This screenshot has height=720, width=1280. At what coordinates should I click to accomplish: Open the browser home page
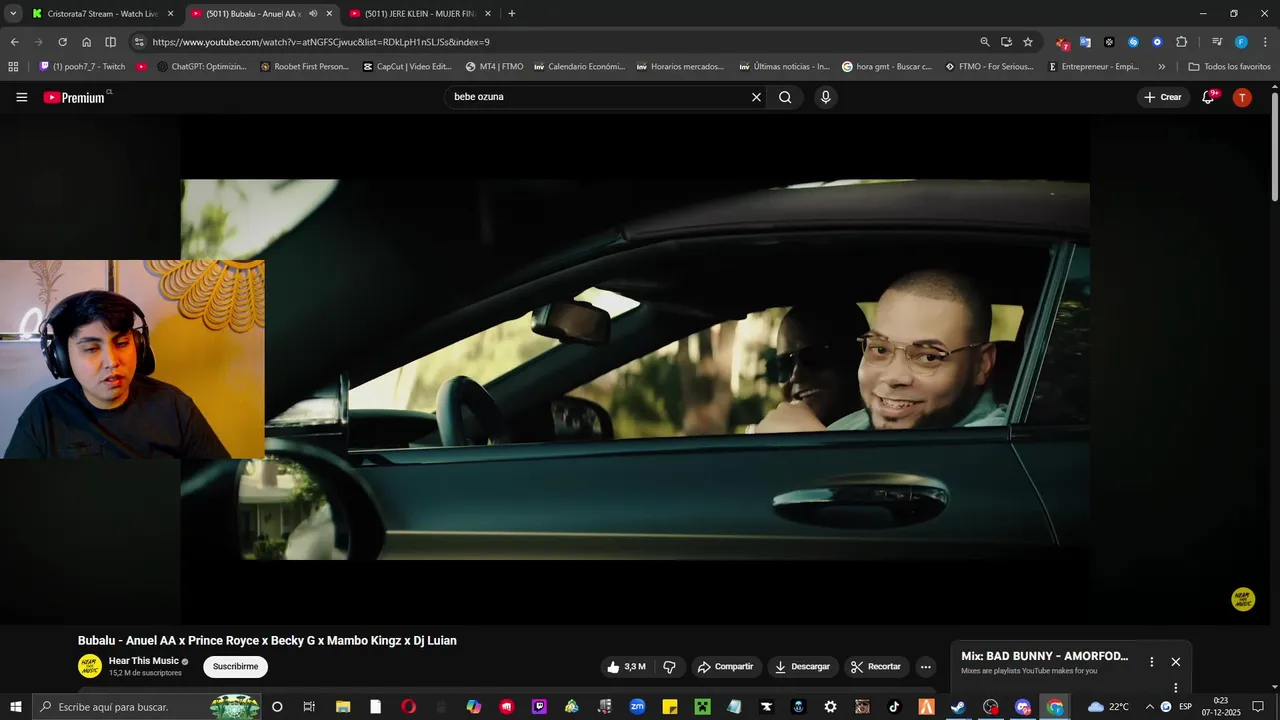point(86,42)
